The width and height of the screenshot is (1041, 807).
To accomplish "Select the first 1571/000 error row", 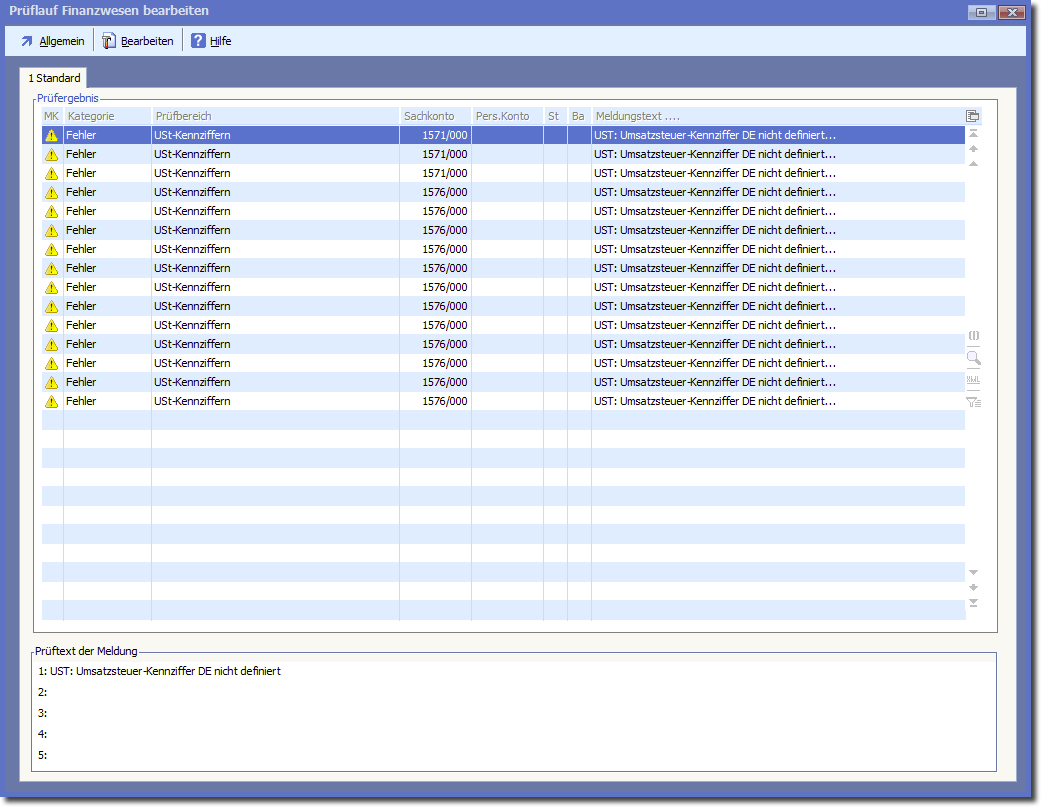I will tap(444, 135).
